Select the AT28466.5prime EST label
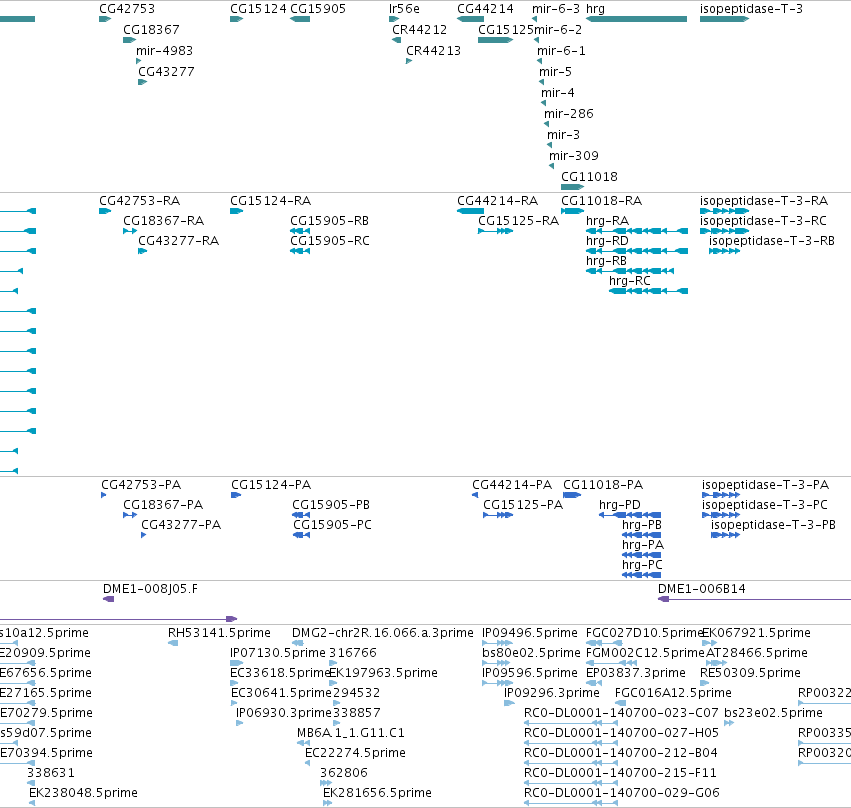851x808 pixels. 757,653
